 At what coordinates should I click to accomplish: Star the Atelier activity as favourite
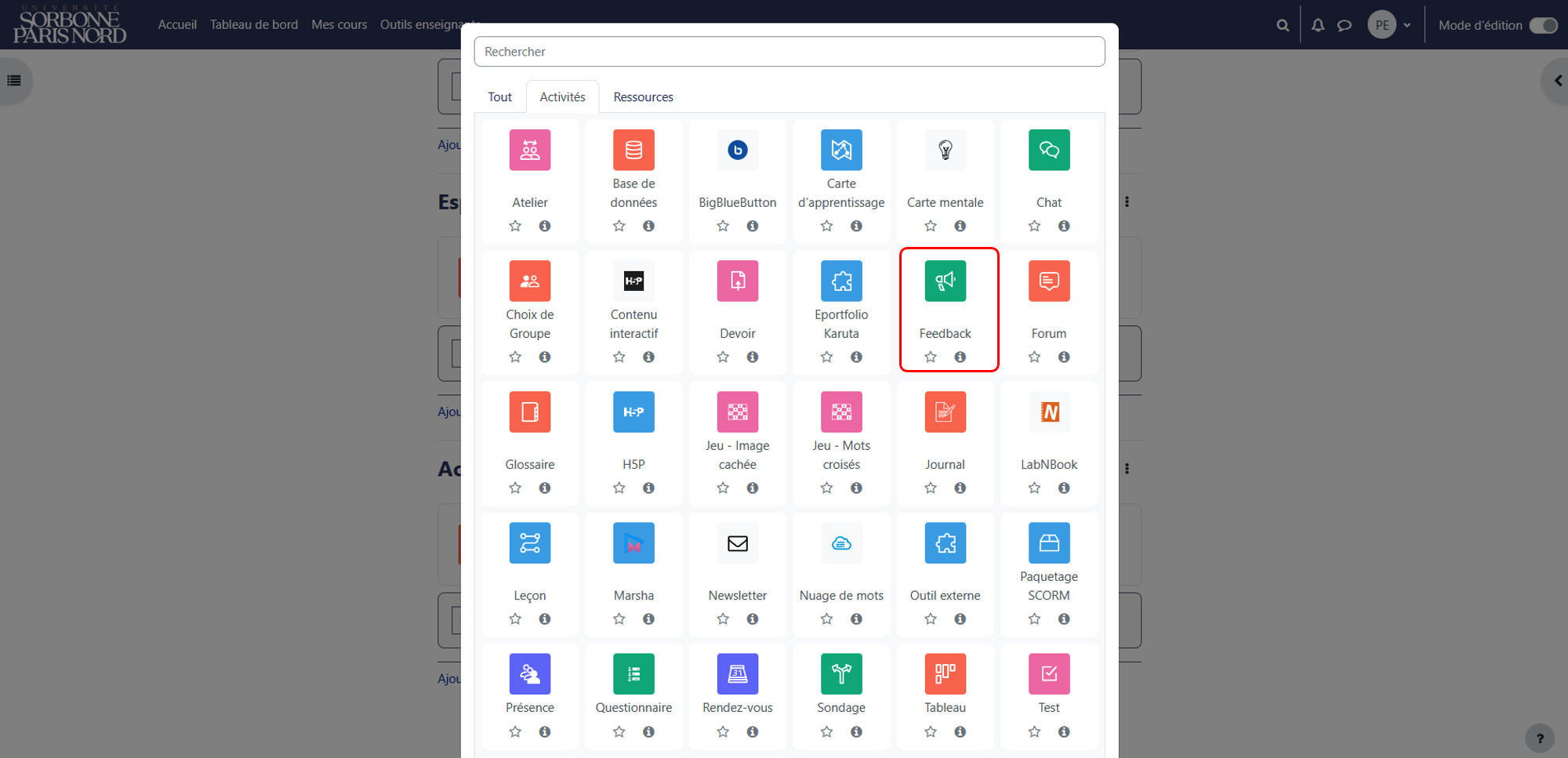pyautogui.click(x=515, y=226)
